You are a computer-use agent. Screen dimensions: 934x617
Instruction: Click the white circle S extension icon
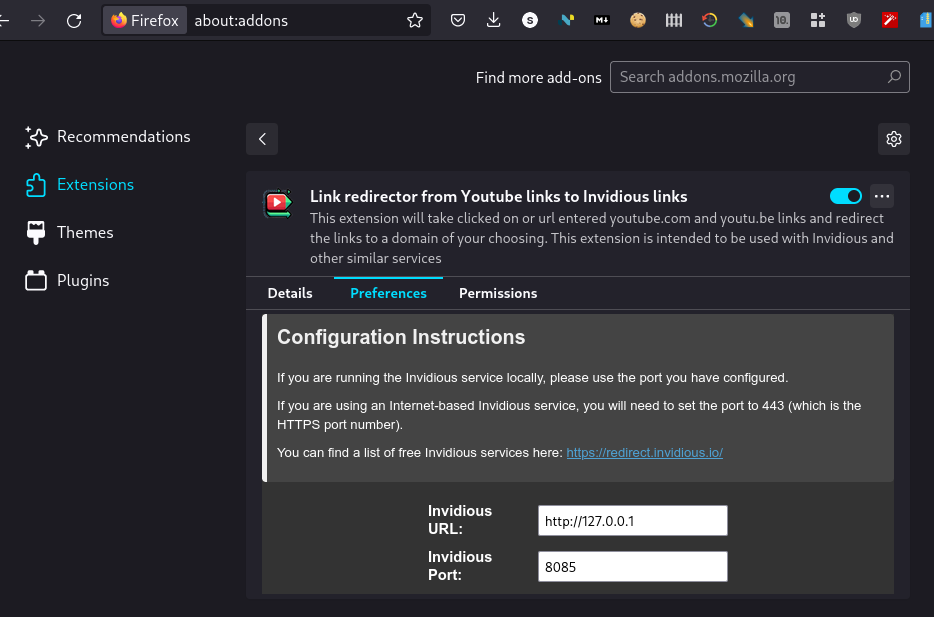pos(530,21)
